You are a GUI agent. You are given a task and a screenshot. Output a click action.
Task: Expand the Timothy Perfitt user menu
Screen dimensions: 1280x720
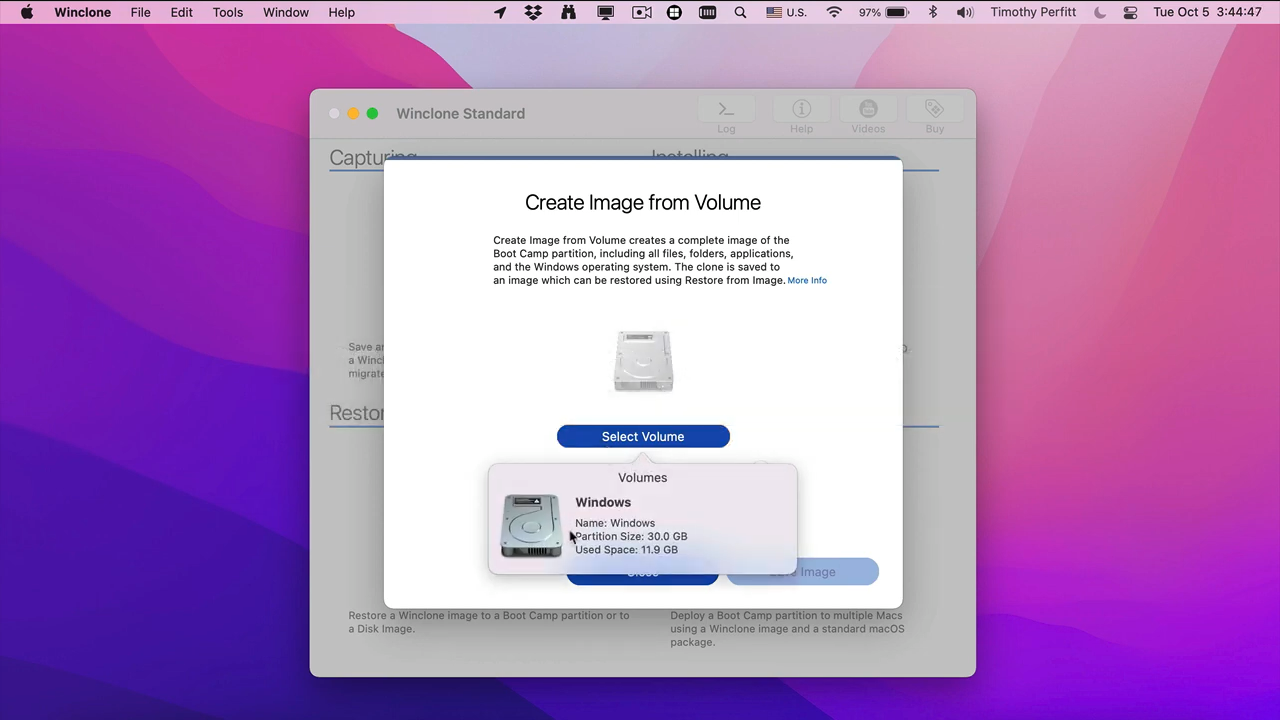coord(1033,12)
